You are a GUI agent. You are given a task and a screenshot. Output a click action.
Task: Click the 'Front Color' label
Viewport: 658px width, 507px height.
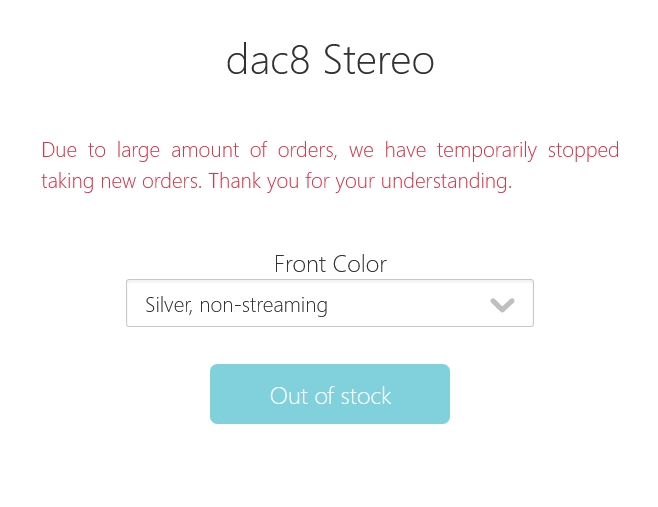(x=330, y=264)
